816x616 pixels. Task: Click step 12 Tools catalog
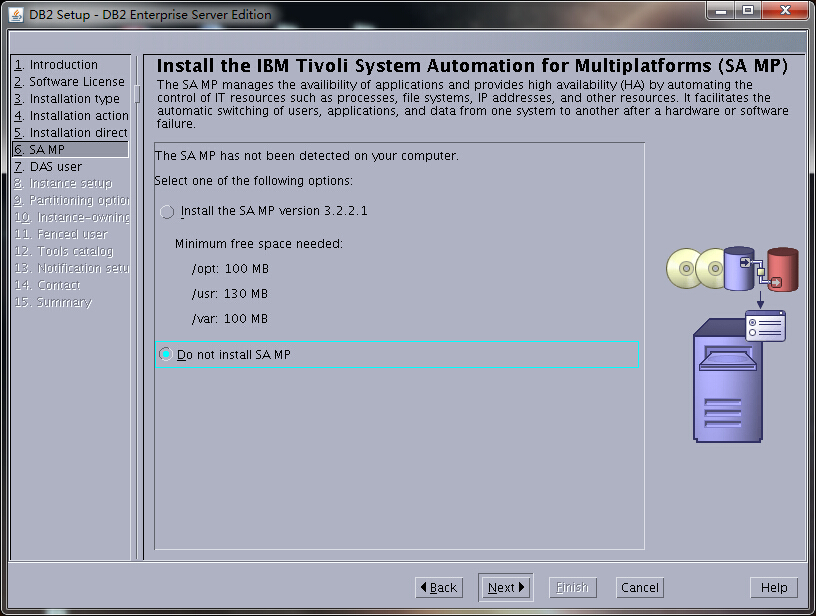(63, 251)
